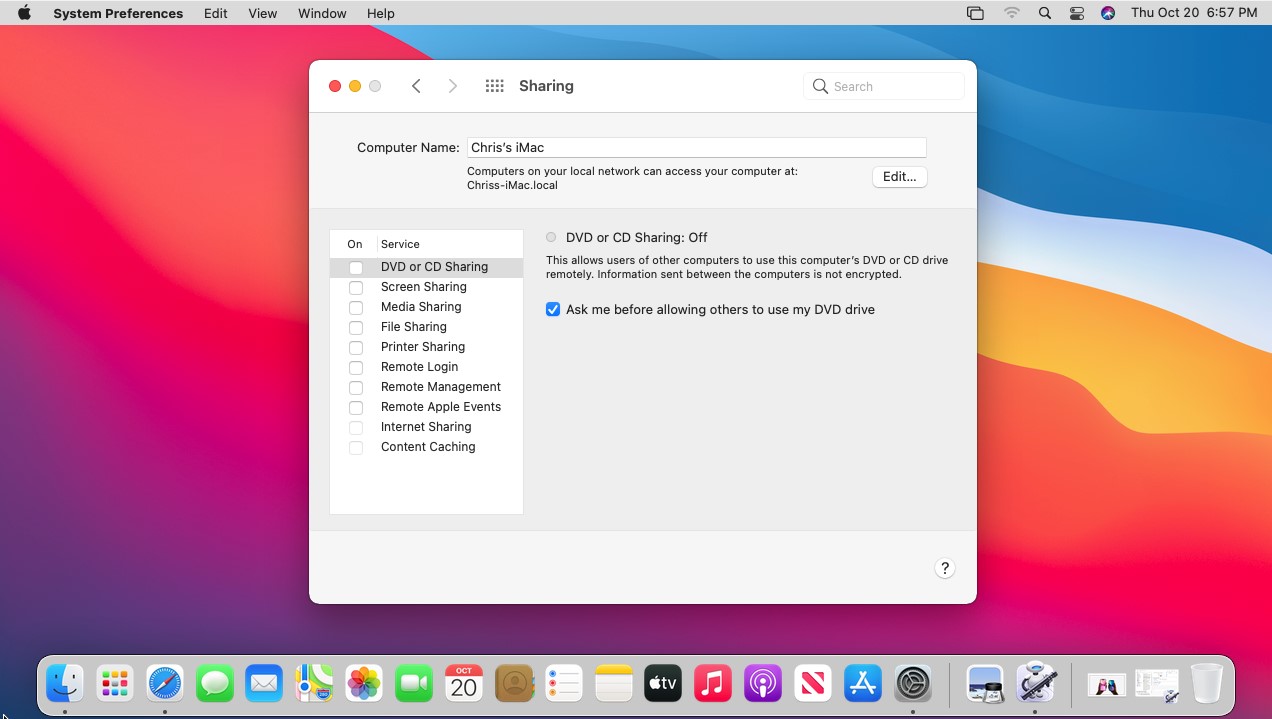
Task: Open Notes app in the Dock
Action: [x=614, y=684]
